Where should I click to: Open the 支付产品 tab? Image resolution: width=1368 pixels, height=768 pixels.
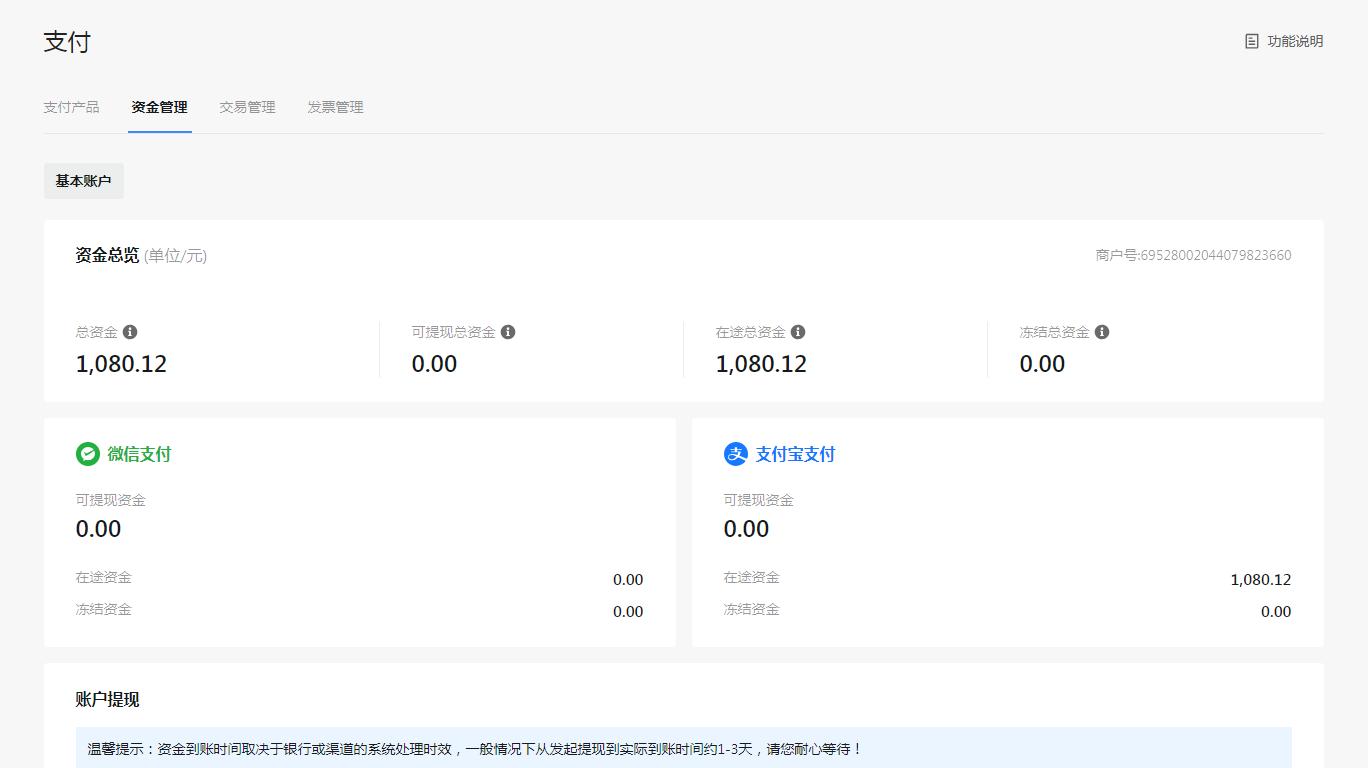pyautogui.click(x=71, y=107)
